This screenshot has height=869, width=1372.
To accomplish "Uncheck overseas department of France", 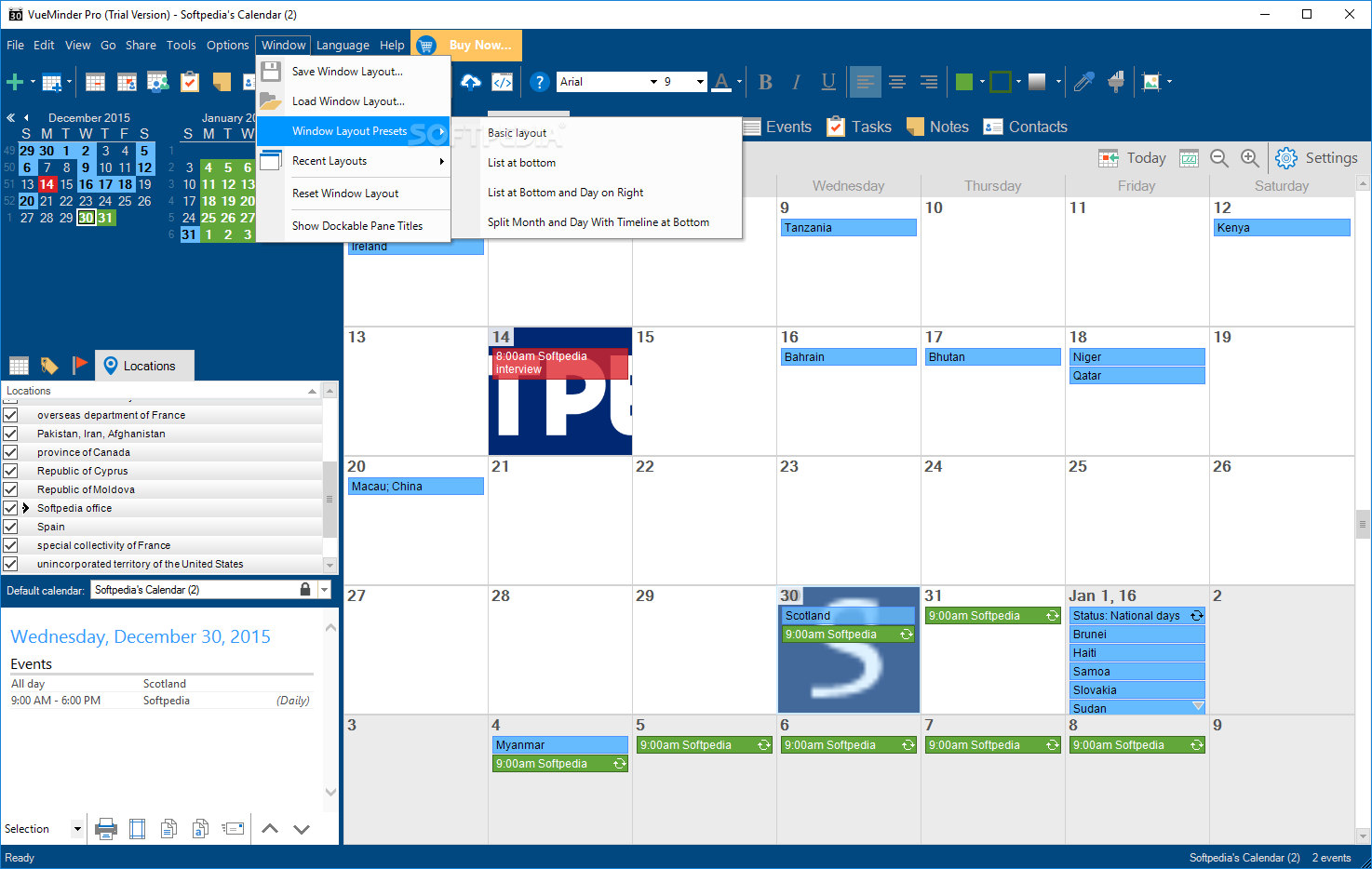I will (x=10, y=415).
